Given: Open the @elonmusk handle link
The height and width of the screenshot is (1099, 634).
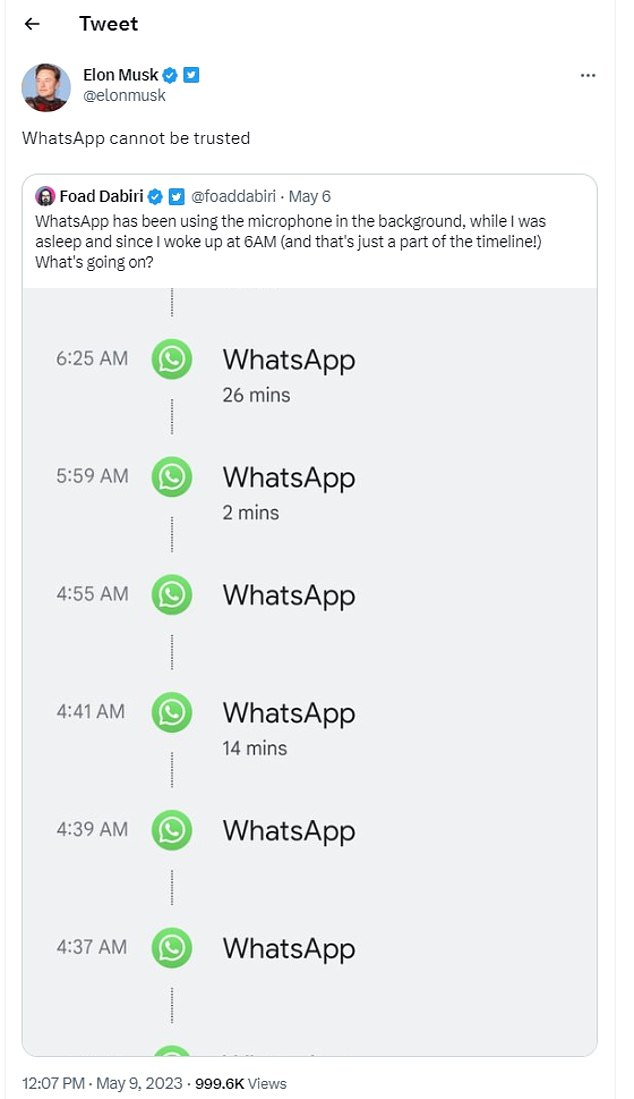Looking at the screenshot, I should point(124,96).
